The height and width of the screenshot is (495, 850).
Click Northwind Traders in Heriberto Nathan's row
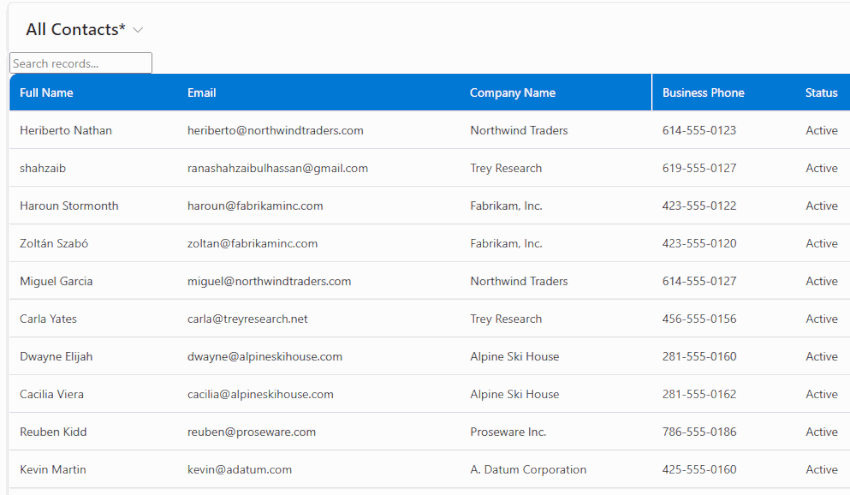coord(519,130)
